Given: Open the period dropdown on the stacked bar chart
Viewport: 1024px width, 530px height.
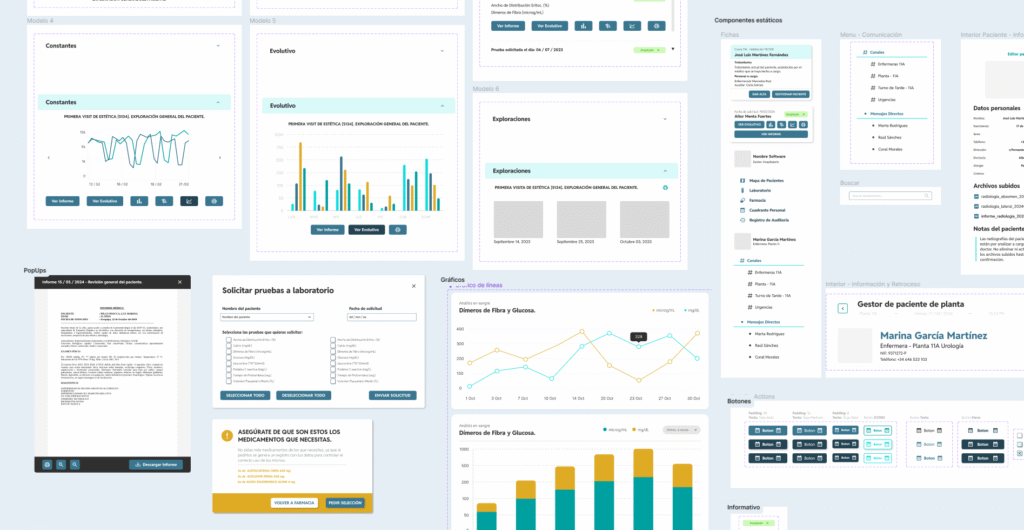Looking at the screenshot, I should point(680,429).
